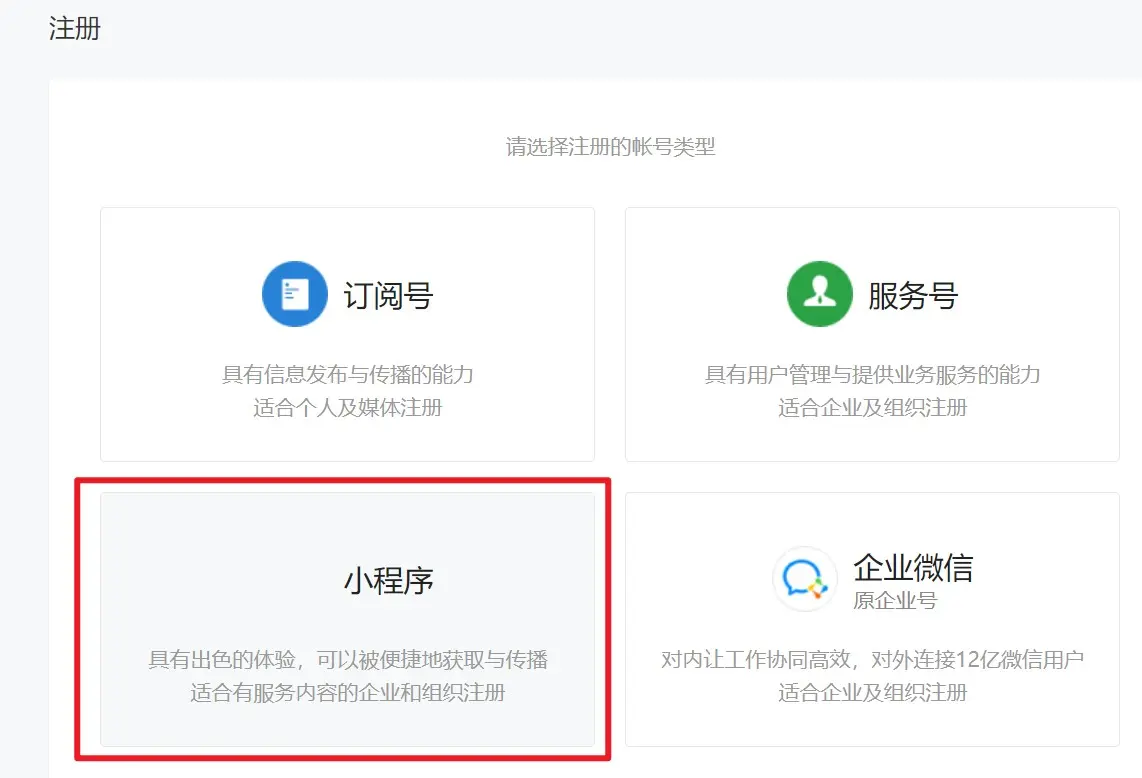Click the green 服务号 person icon
The image size is (1142, 778).
click(819, 294)
